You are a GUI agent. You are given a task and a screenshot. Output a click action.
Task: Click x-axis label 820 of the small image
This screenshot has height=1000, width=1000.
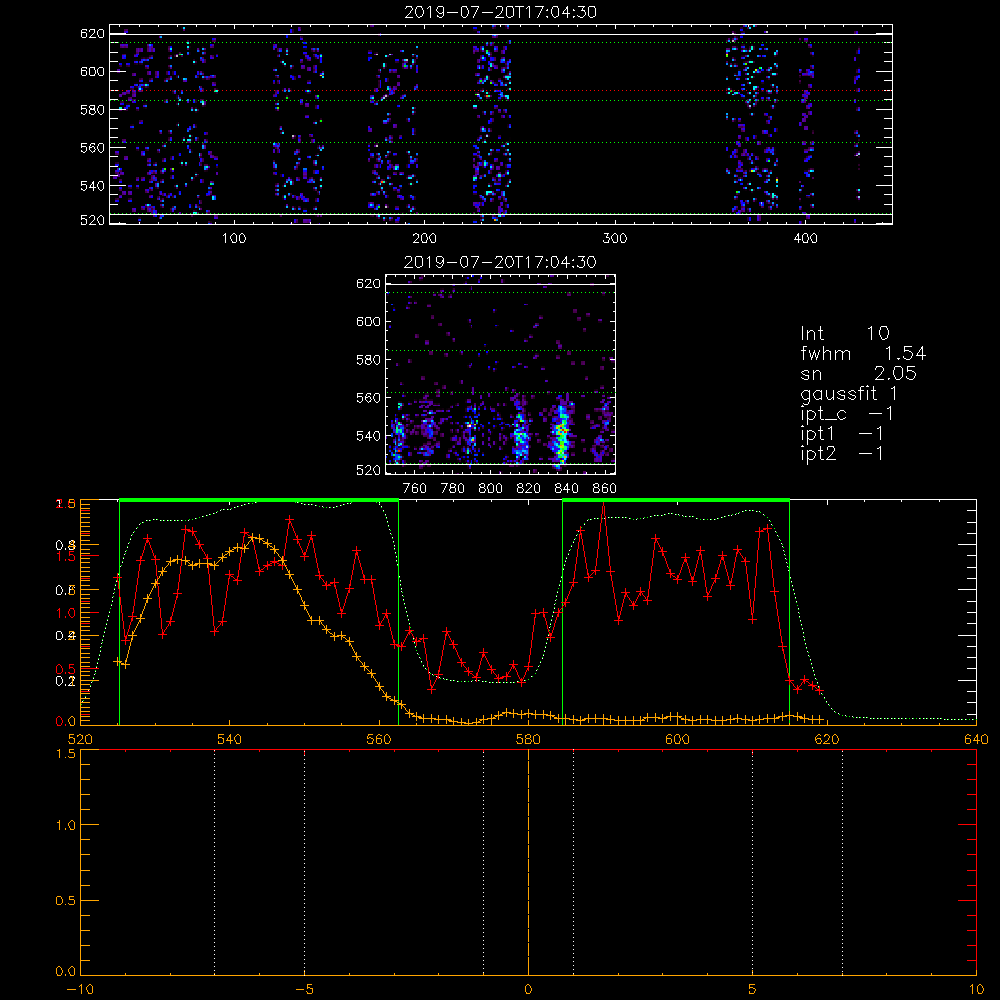tap(529, 489)
